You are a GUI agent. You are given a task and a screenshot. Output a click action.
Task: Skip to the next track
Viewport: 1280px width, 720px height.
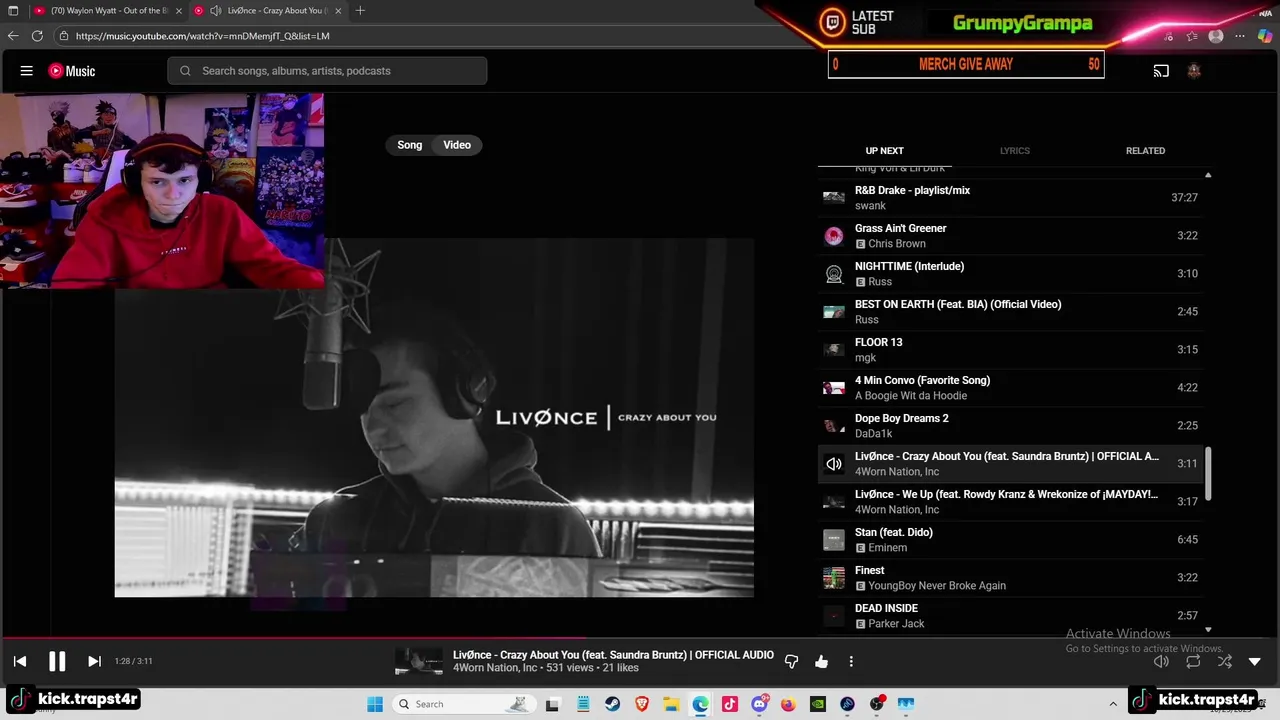coord(94,661)
